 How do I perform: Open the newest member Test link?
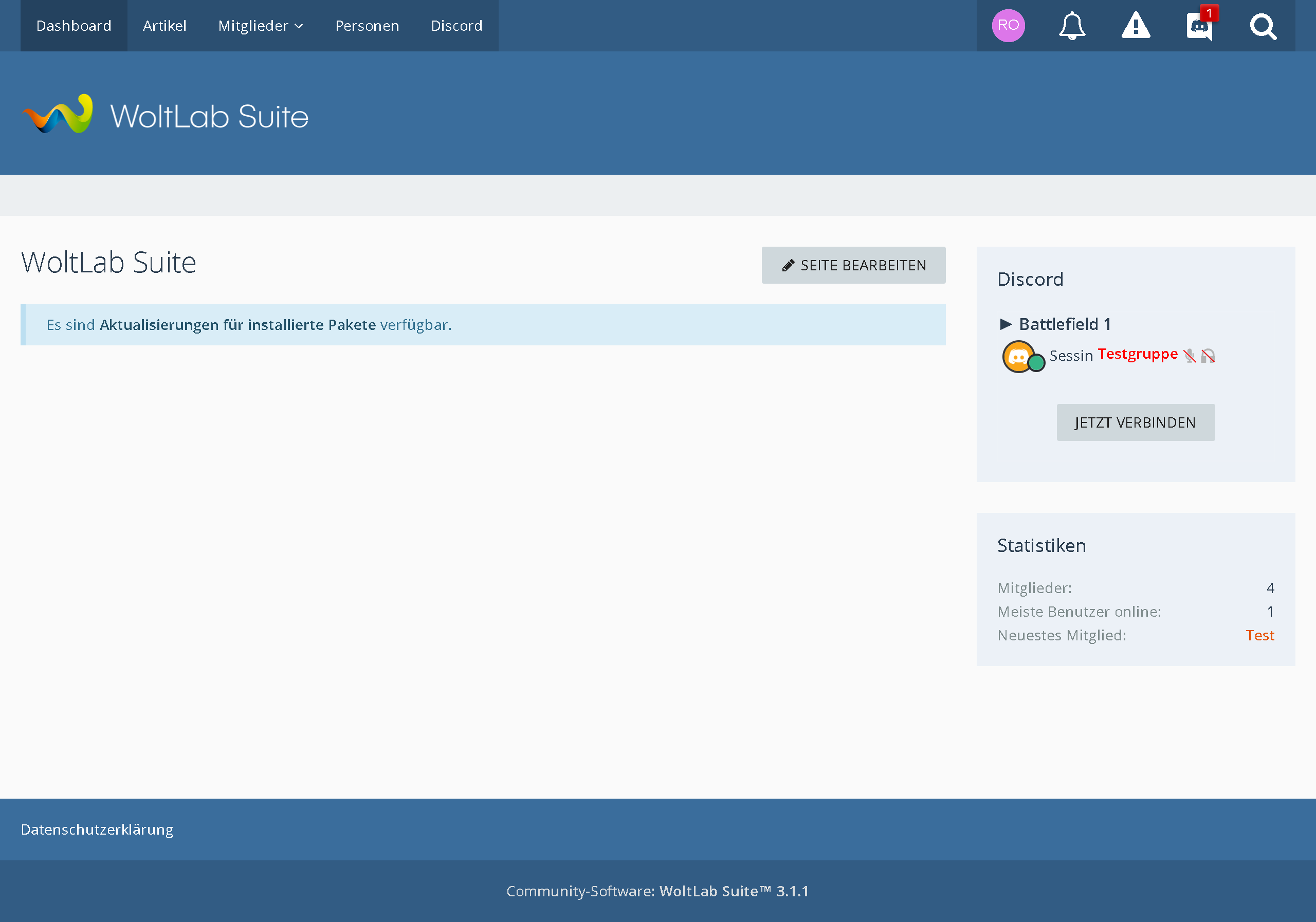coord(1259,636)
